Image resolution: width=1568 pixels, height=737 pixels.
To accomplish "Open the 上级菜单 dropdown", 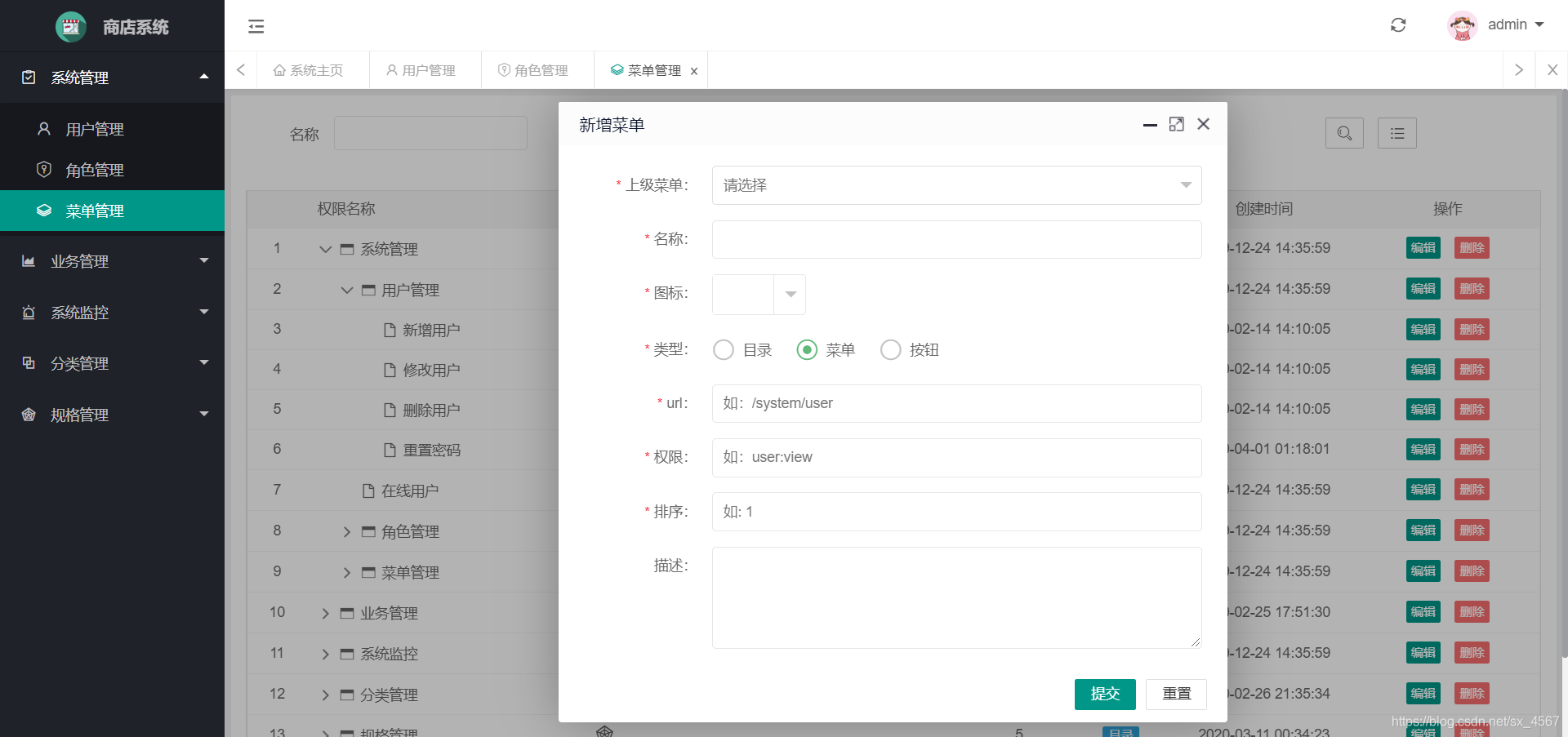I will [955, 185].
